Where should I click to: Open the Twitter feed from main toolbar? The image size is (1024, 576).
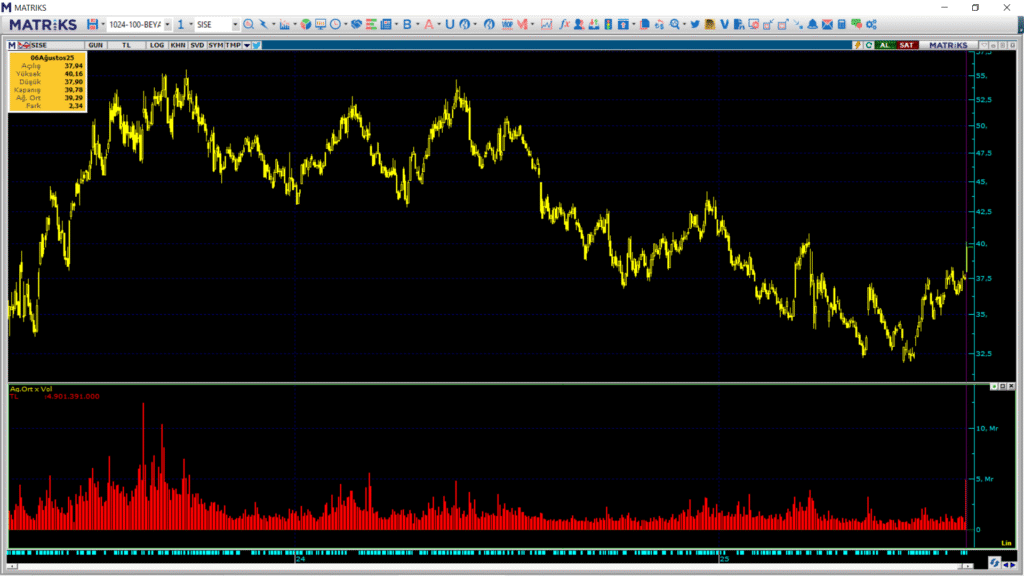pos(694,24)
